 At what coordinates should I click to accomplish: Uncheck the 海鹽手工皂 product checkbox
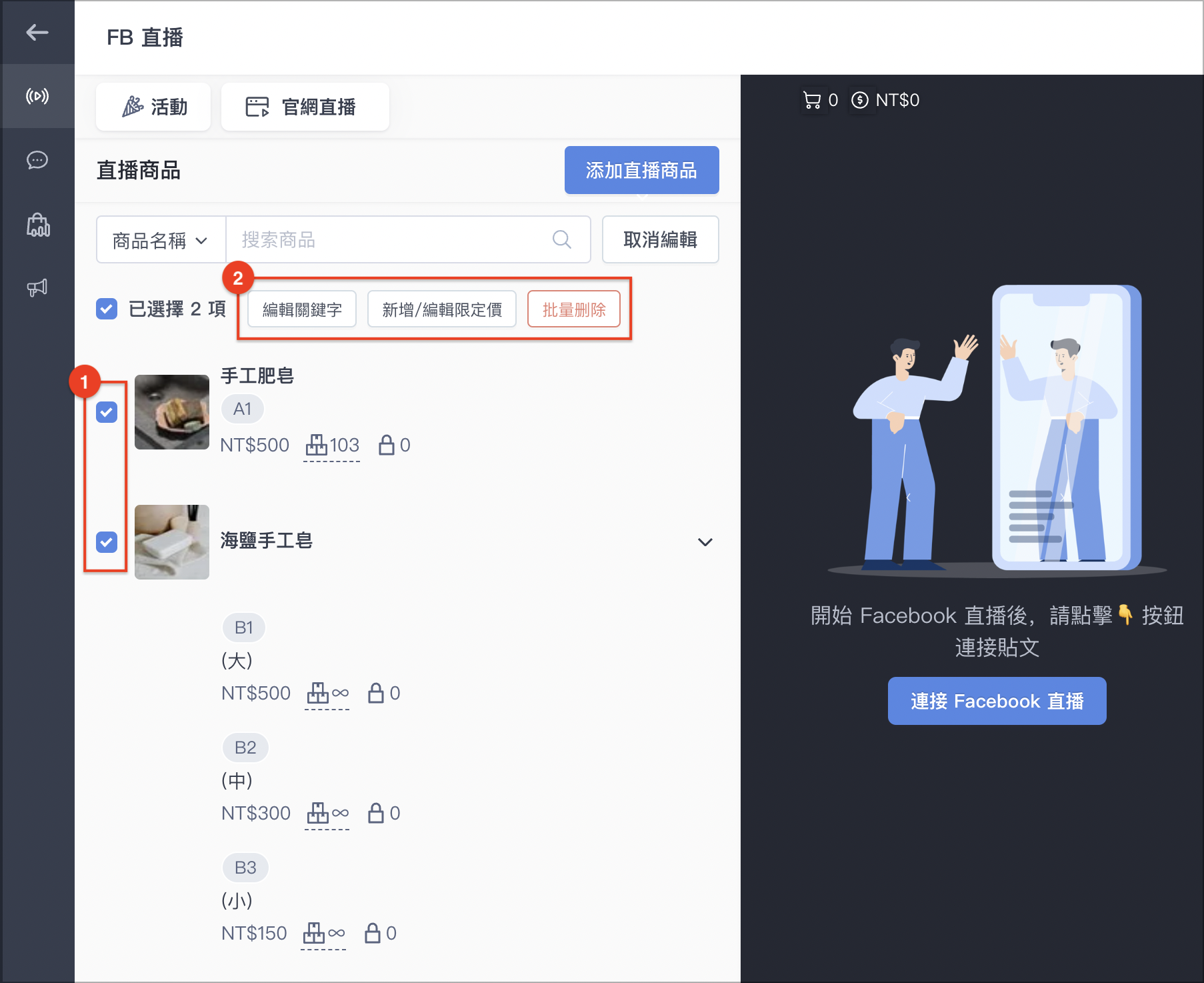point(107,542)
